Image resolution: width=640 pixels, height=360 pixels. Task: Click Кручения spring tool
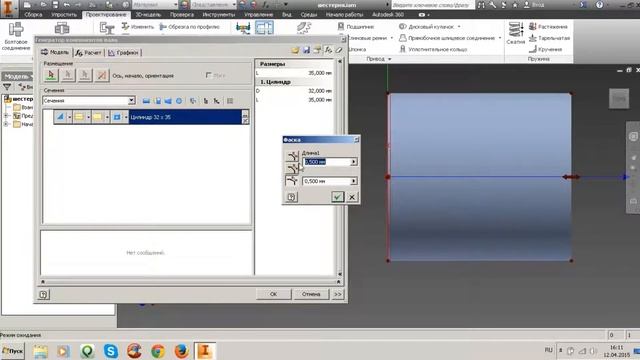[545, 49]
